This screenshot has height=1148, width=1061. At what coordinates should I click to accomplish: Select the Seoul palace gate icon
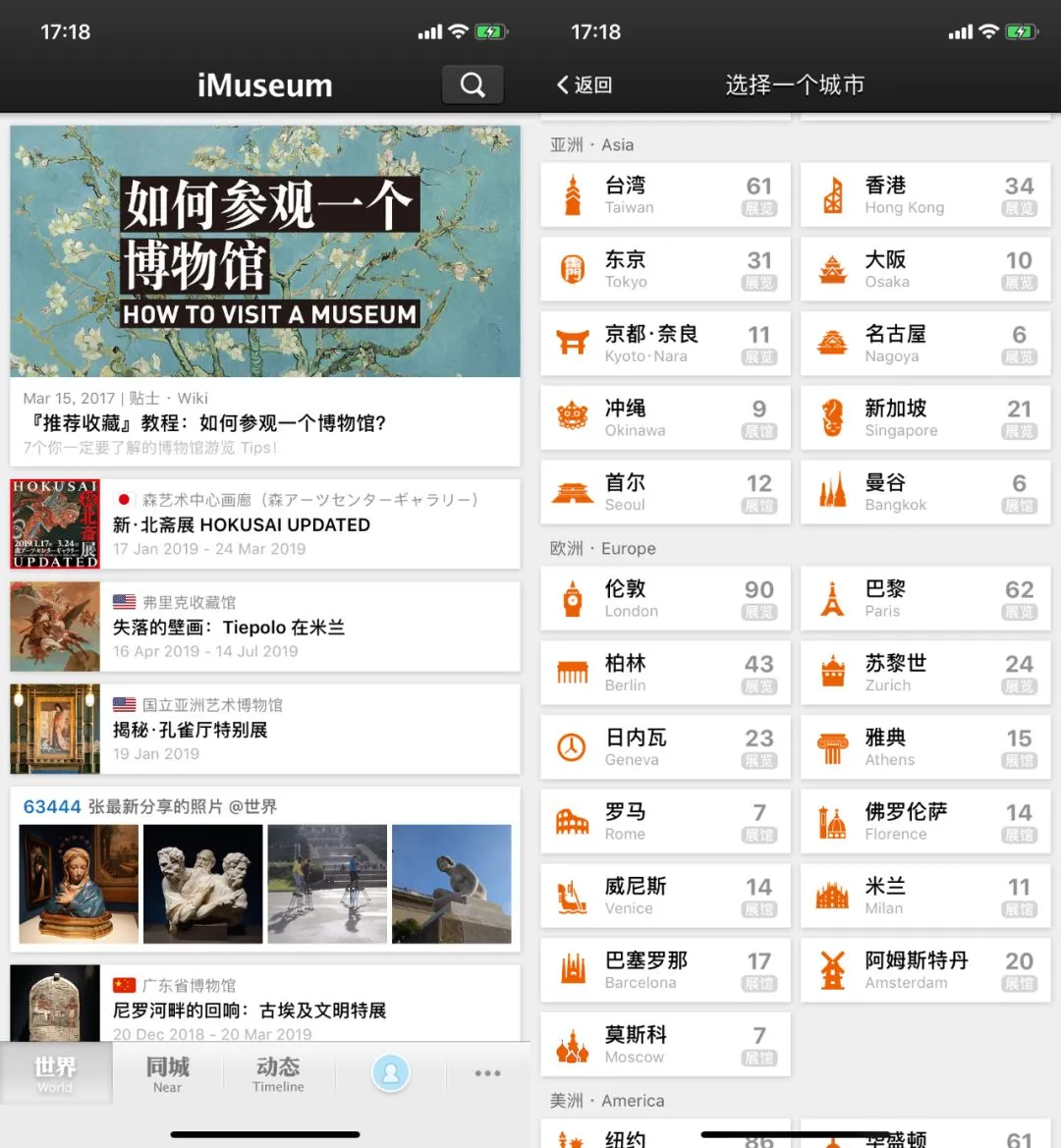[x=573, y=493]
